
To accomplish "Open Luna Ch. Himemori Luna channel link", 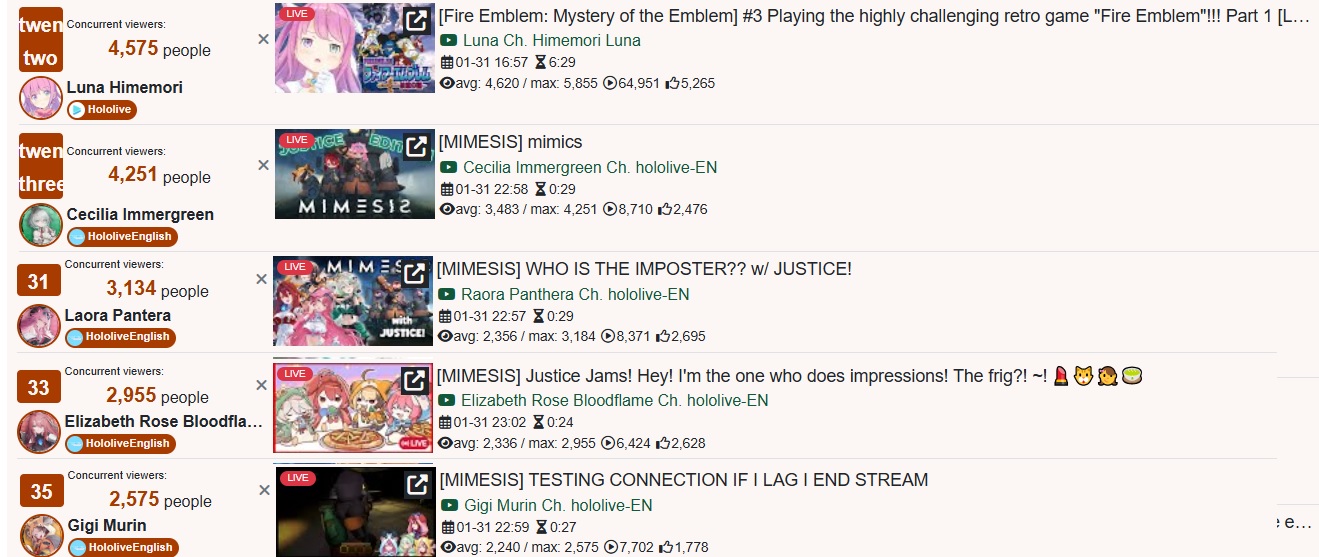I will point(552,41).
